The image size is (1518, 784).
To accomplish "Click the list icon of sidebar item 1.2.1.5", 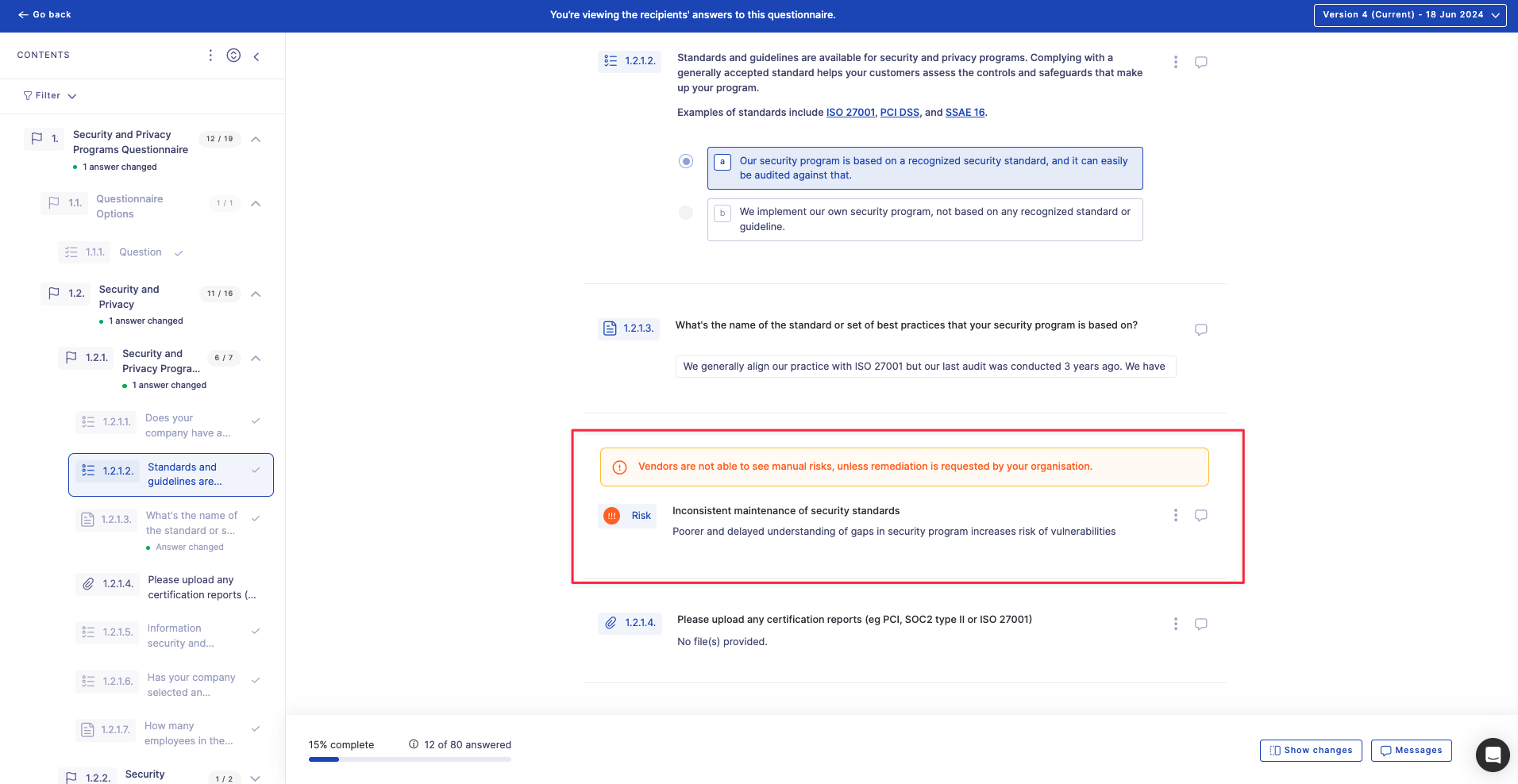I will coord(88,632).
